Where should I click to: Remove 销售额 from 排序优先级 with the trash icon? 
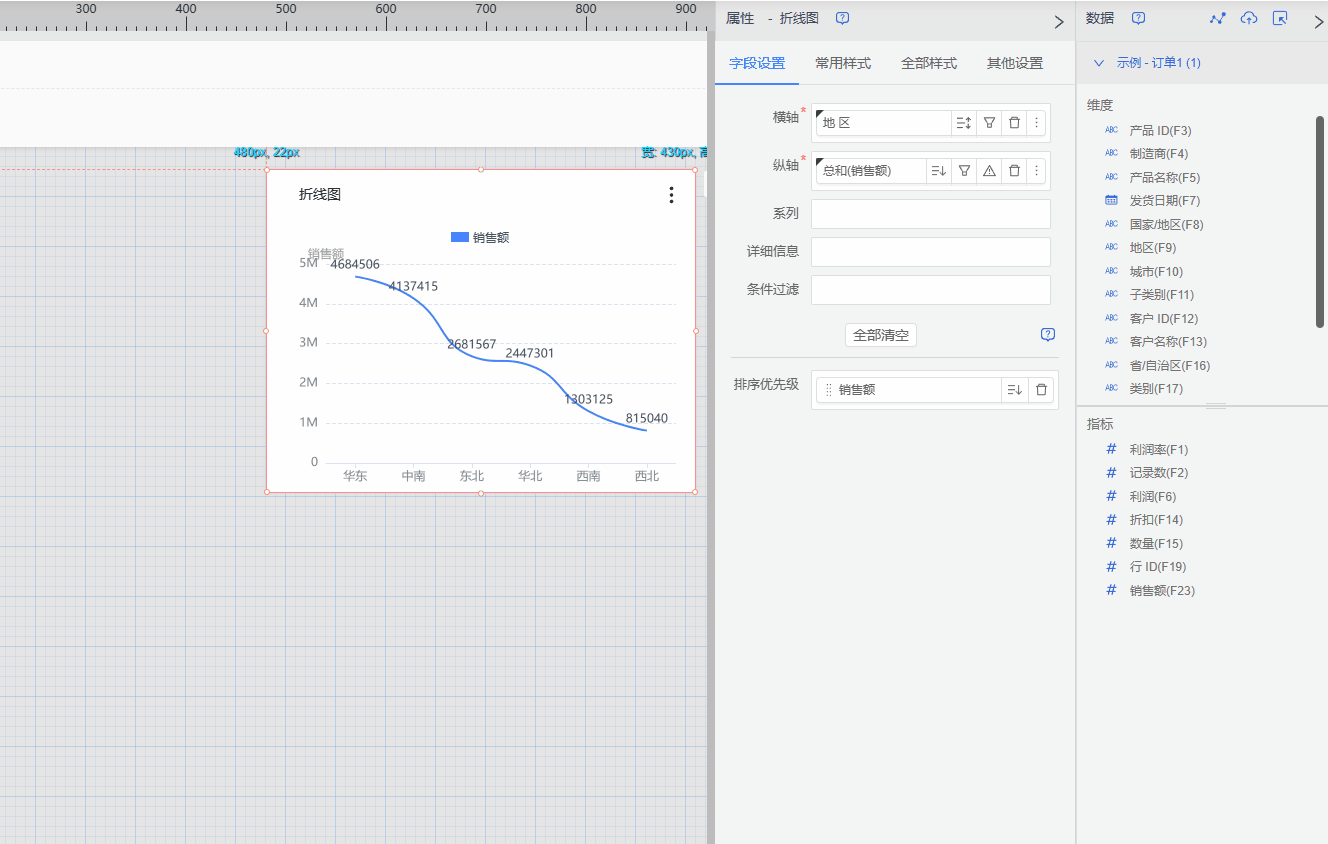1041,390
